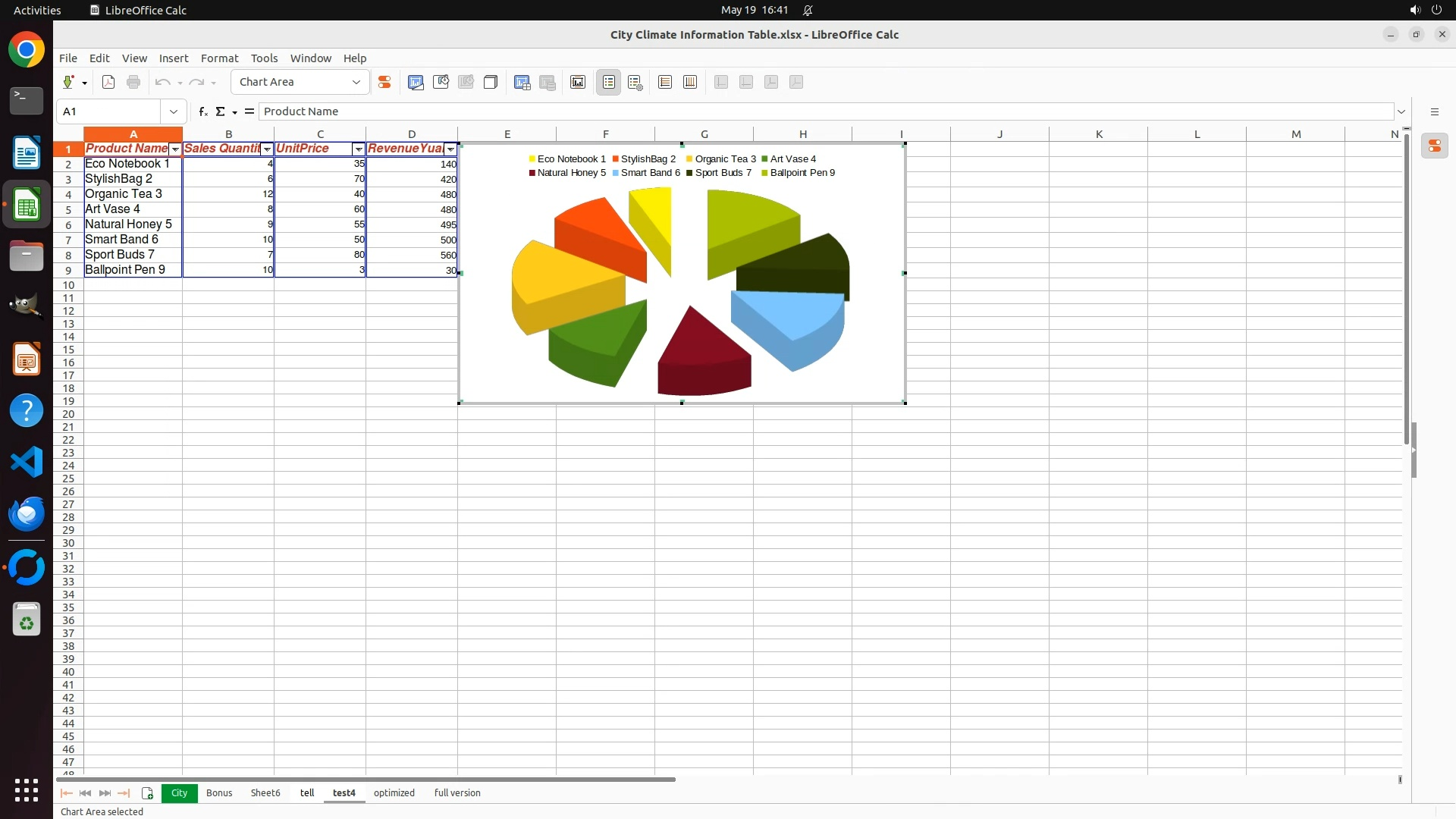Open the Format menu
Screen dimensions: 1456x819
point(219,58)
